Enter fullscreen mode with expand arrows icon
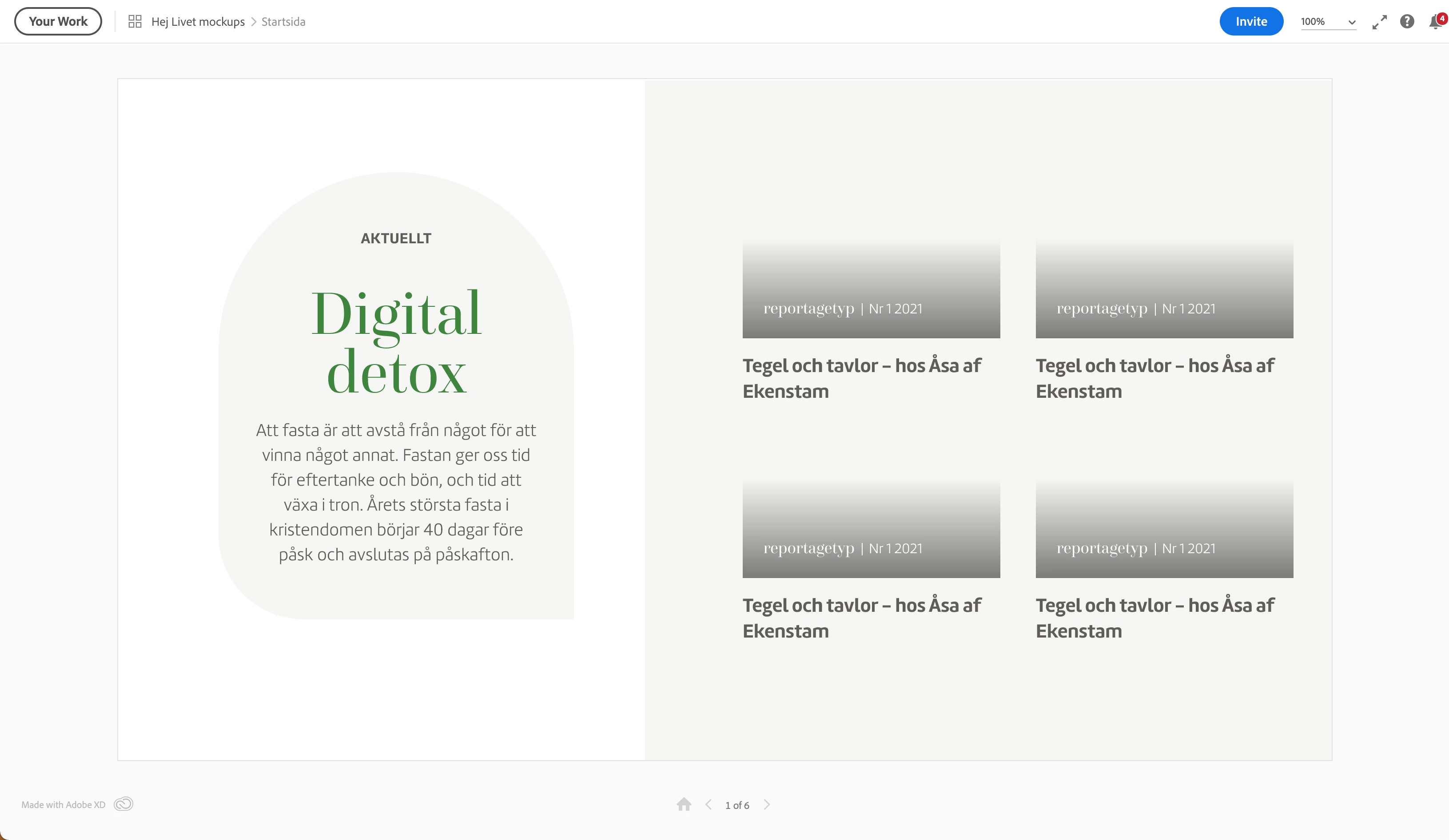 (x=1379, y=22)
